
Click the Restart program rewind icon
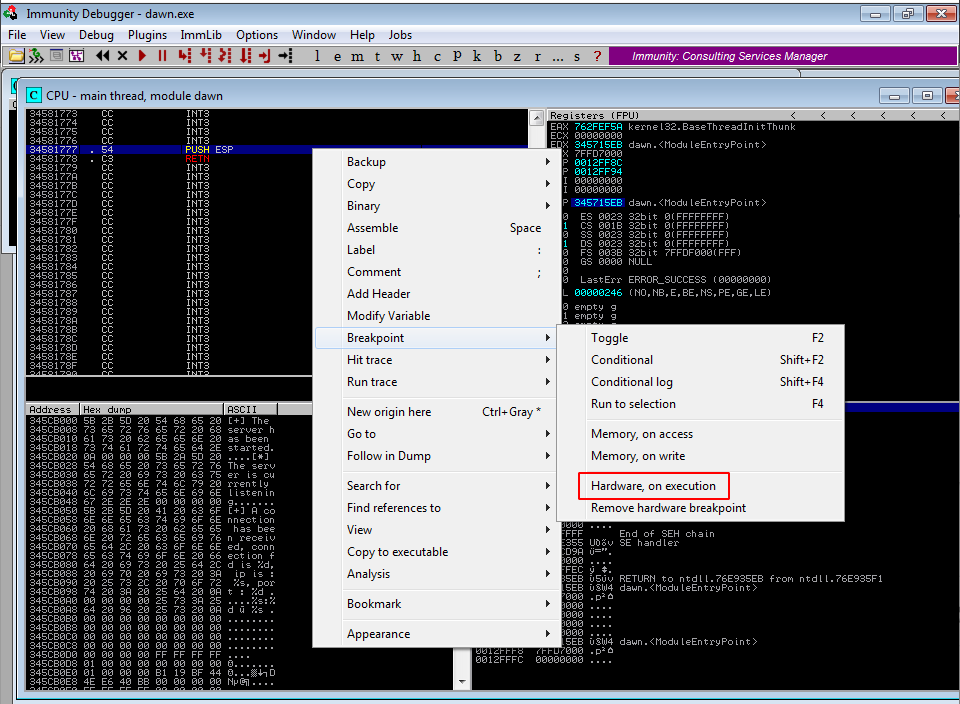pyautogui.click(x=102, y=56)
